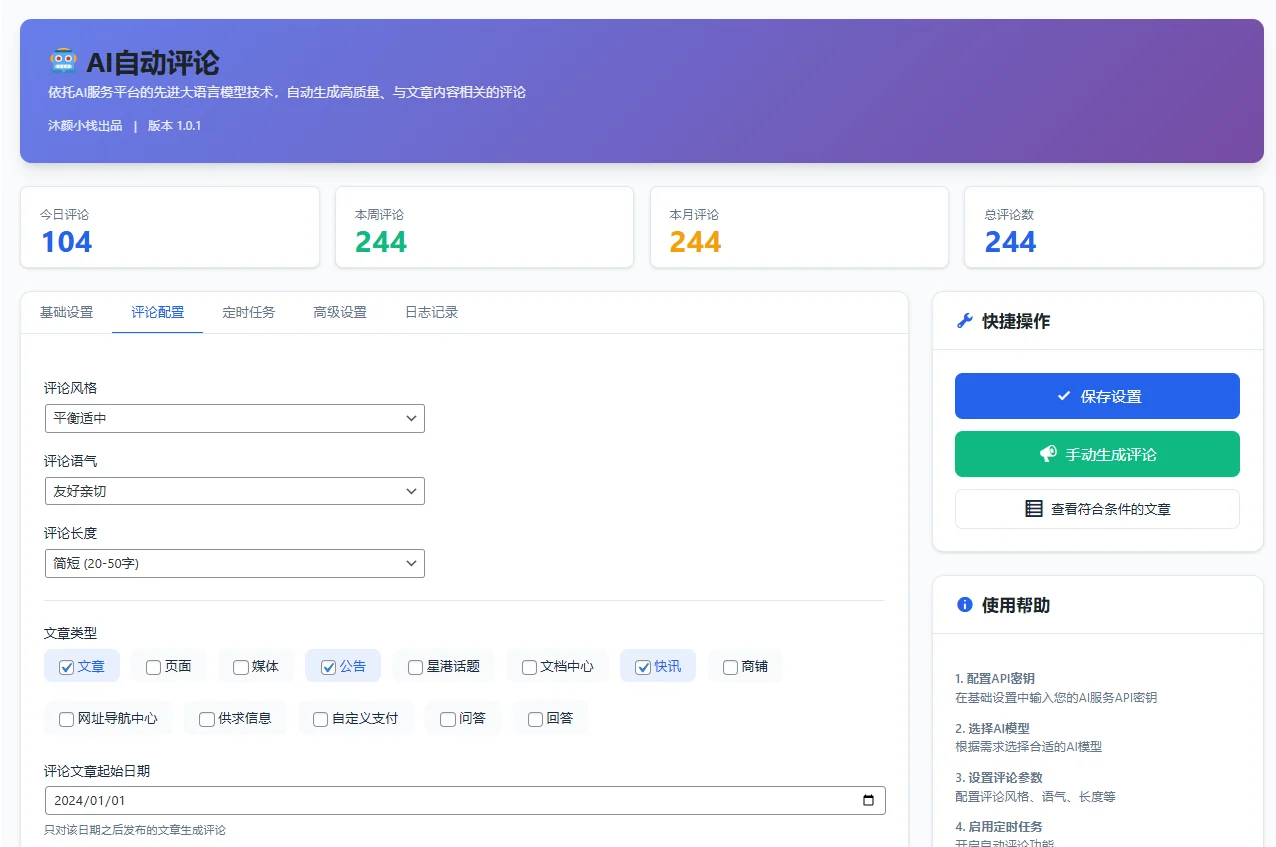Open the calendar icon in the date field

(869, 800)
